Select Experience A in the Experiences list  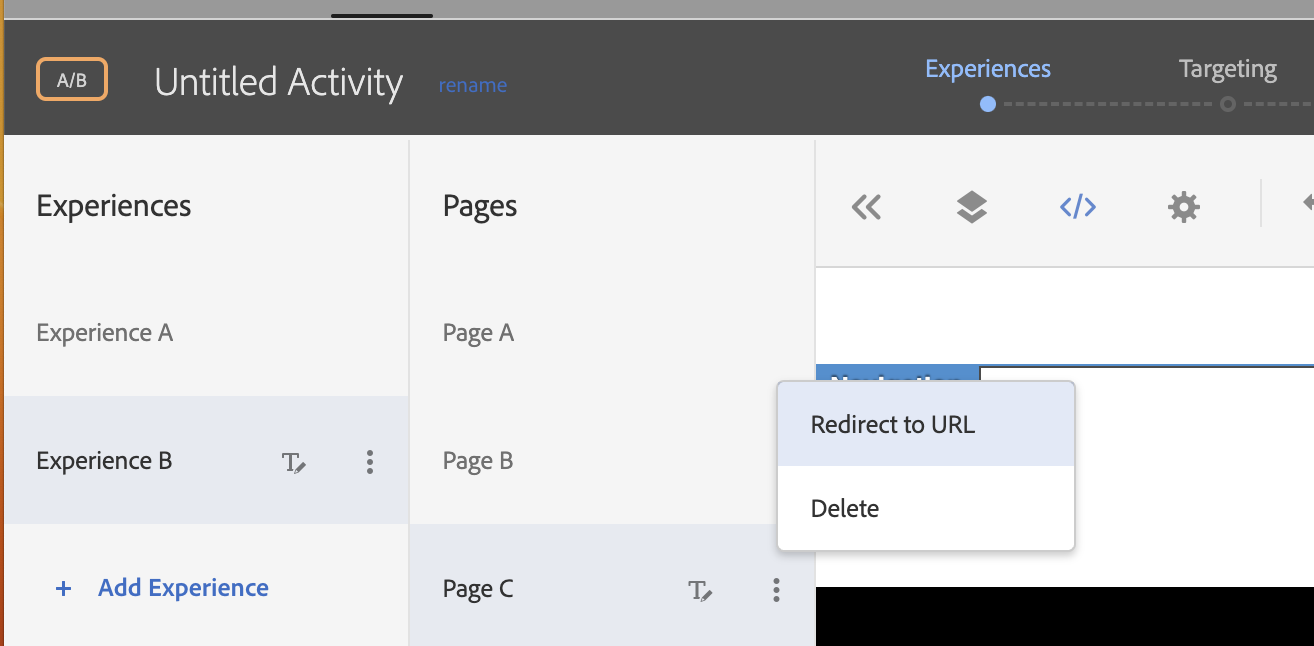tap(104, 332)
